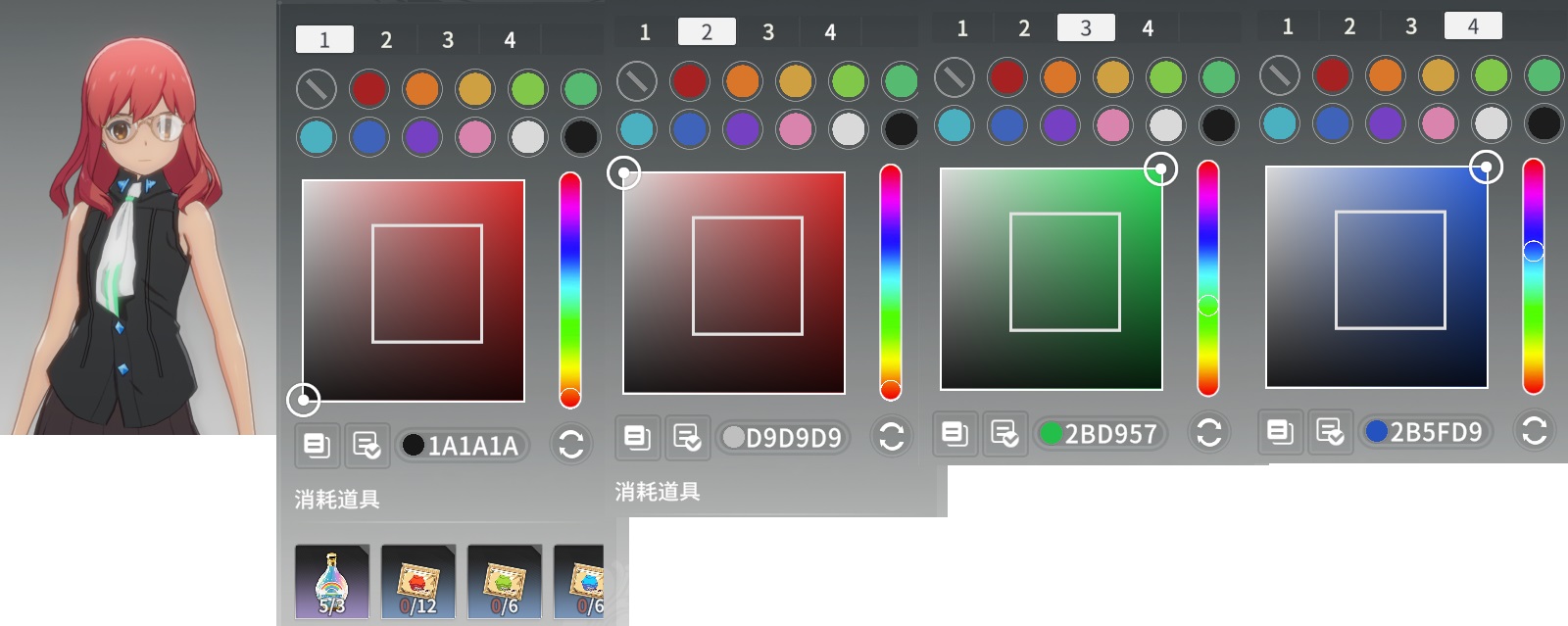The image size is (1568, 626).
Task: Pick the red swatch in the 1A1A1A panel
Action: (369, 89)
